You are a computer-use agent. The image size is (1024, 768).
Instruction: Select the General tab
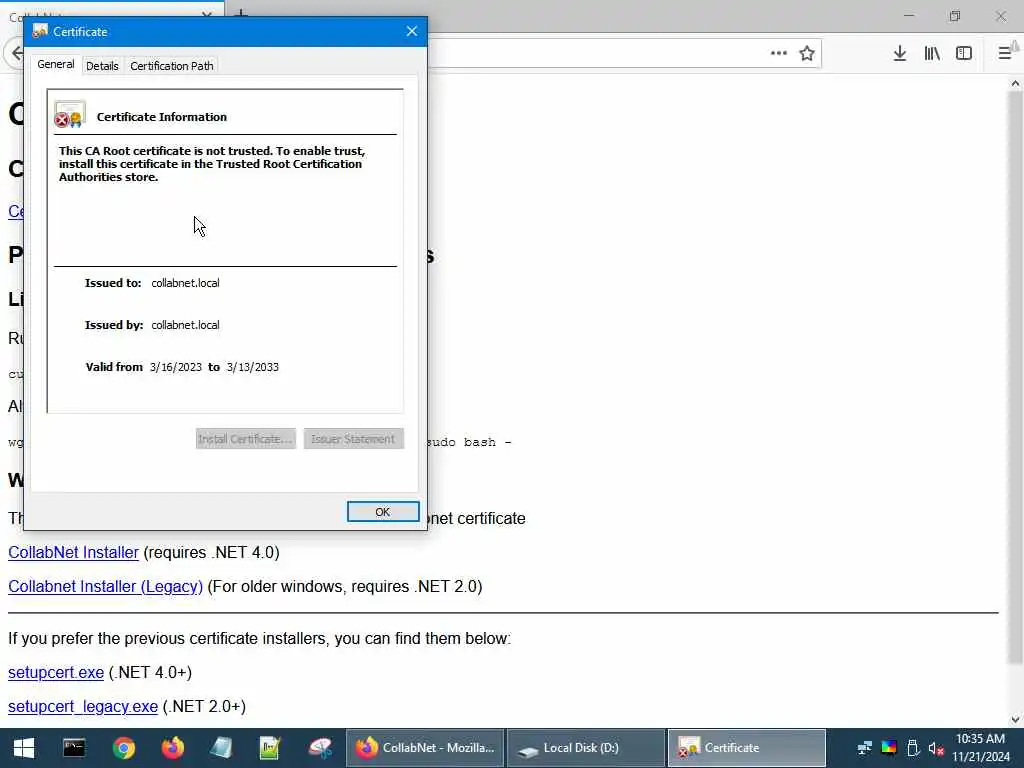click(x=56, y=65)
